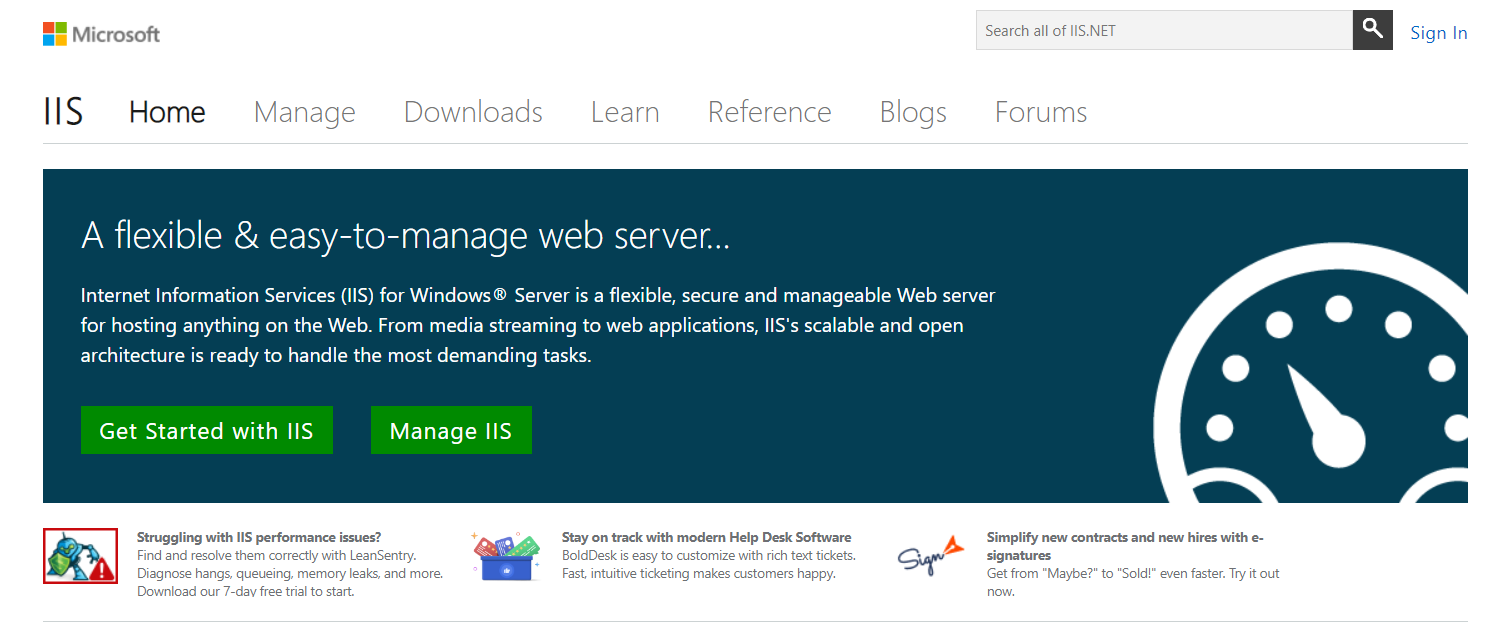Open the Downloads menu item
The image size is (1496, 630).
(473, 112)
